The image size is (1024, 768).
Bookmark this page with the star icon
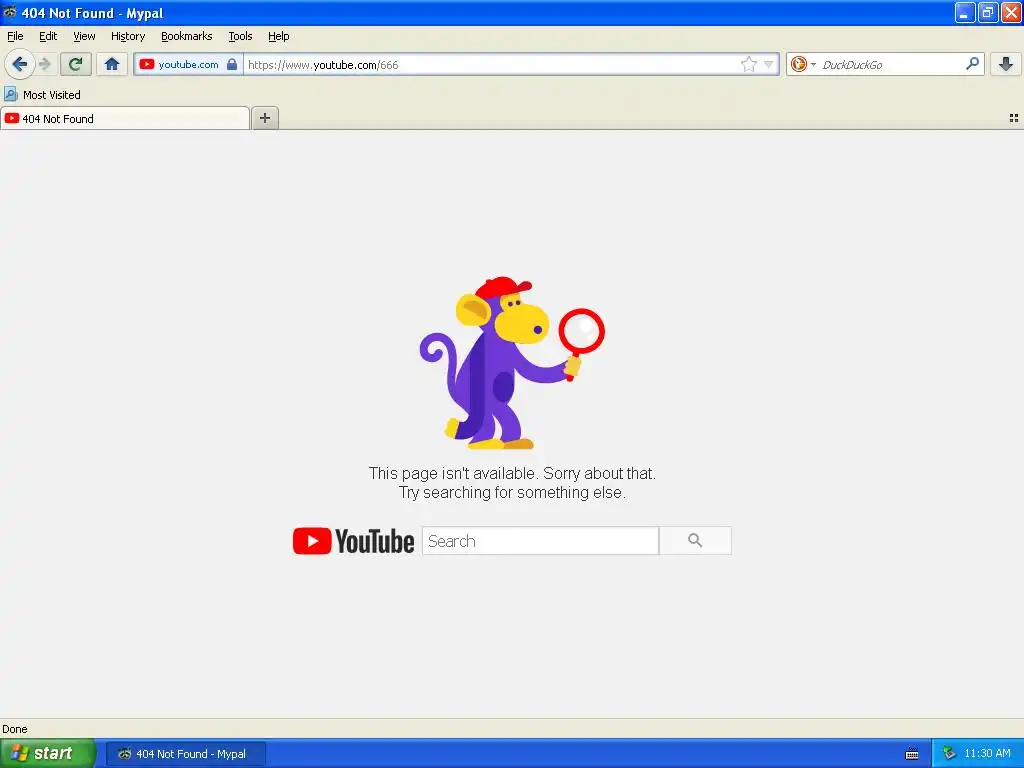pyautogui.click(x=748, y=64)
